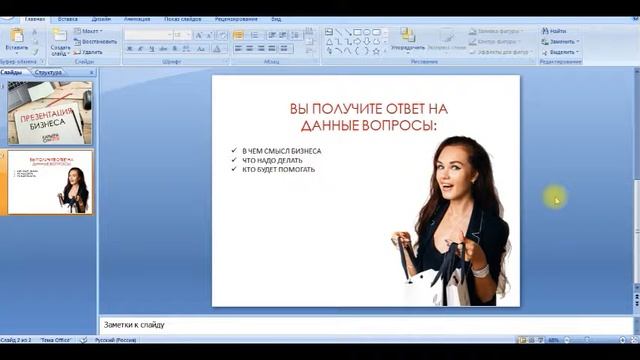
Task: Click Delete (Удалить) slide button
Action: point(89,52)
